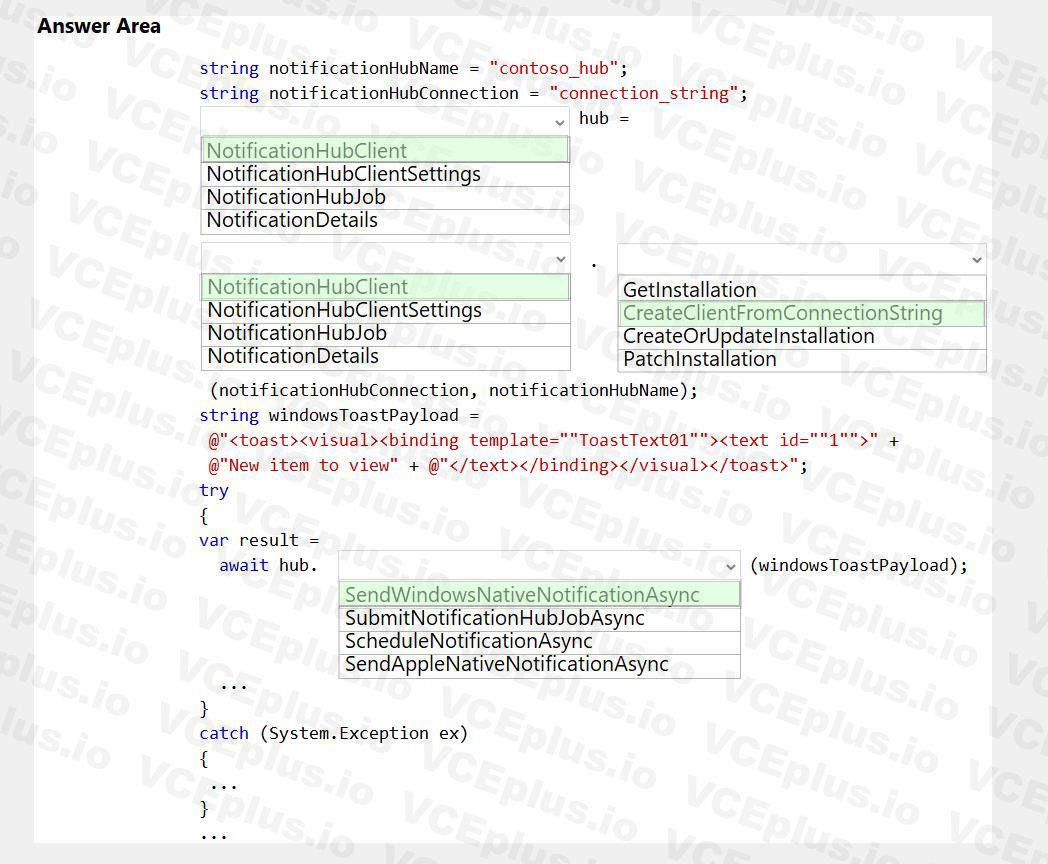Image resolution: width=1048 pixels, height=864 pixels.
Task: Choose the SubmitNotificationHubJobAsync option
Action: pos(540,619)
